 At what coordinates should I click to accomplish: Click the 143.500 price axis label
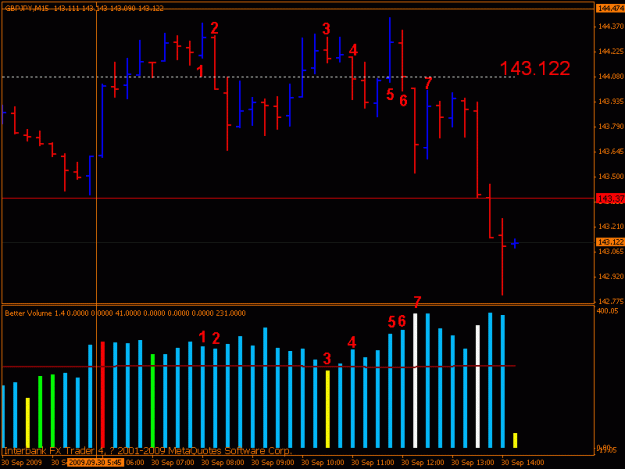tap(611, 177)
